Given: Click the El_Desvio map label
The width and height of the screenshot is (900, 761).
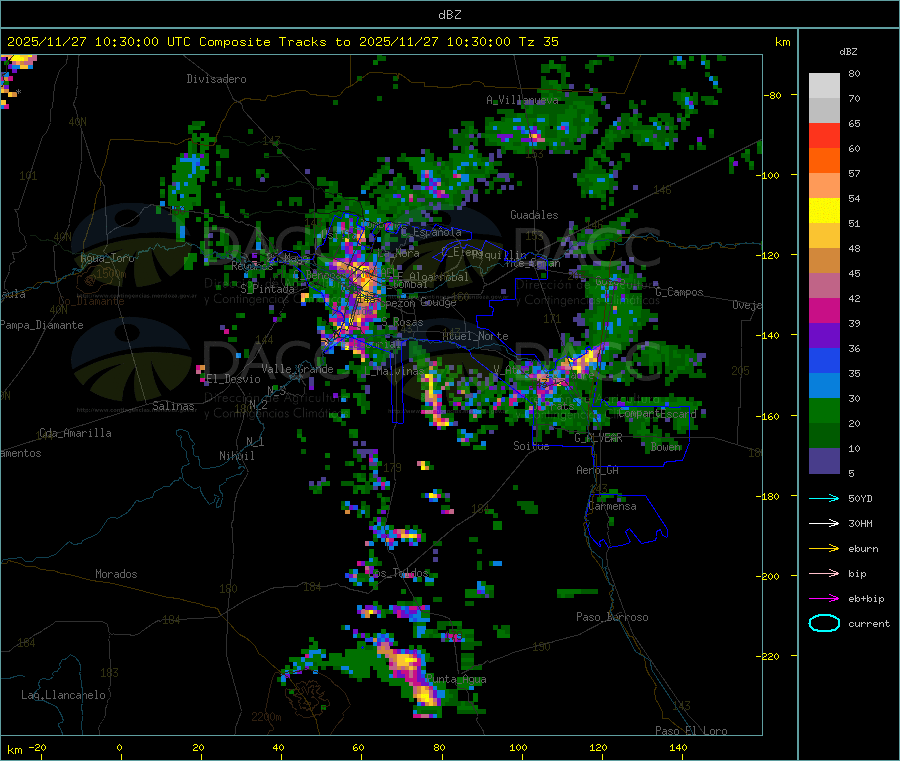Looking at the screenshot, I should 233,379.
